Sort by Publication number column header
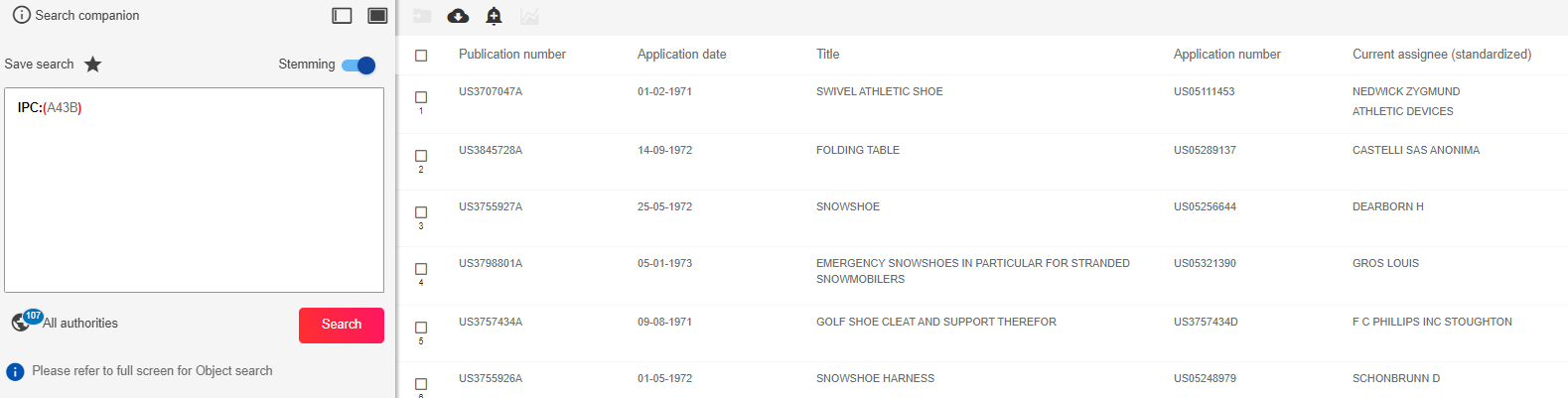 512,55
